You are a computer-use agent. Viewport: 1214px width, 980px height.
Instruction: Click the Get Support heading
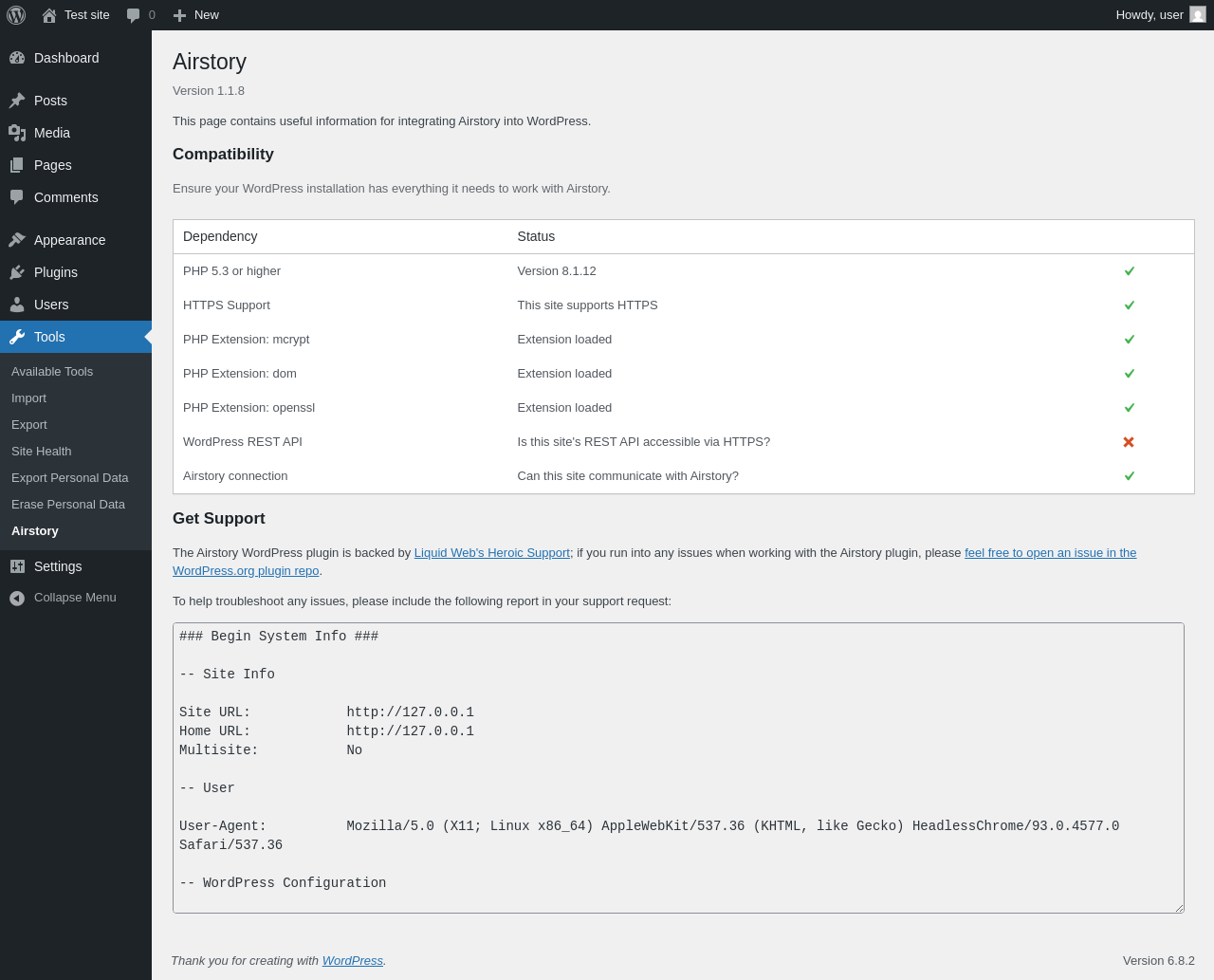tap(219, 519)
